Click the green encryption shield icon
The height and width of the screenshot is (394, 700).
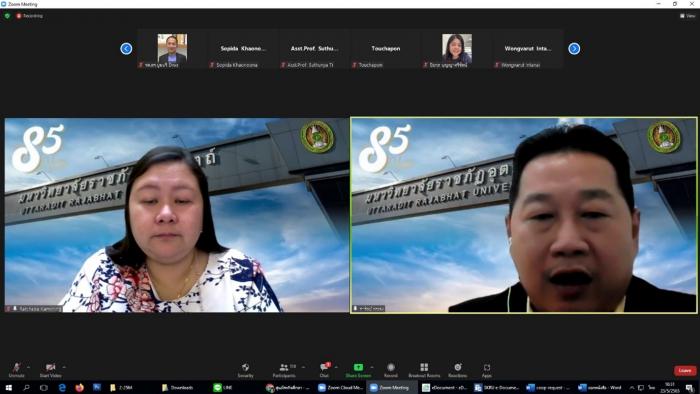[x=7, y=16]
